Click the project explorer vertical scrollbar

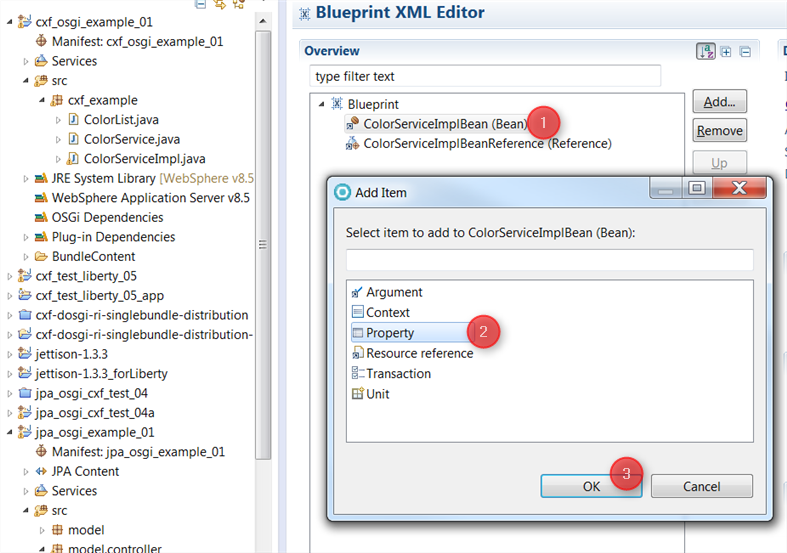pos(263,244)
